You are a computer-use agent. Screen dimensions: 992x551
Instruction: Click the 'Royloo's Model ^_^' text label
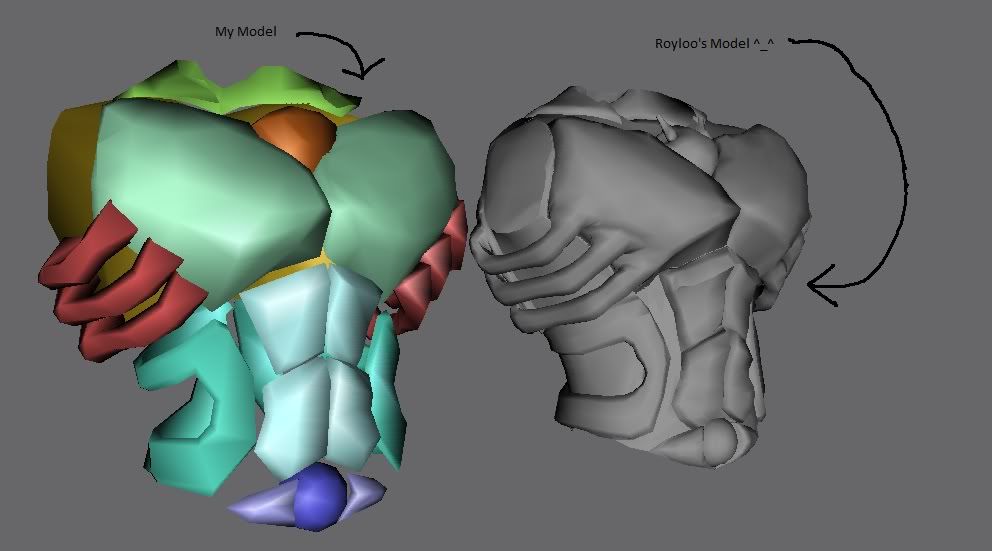click(714, 44)
